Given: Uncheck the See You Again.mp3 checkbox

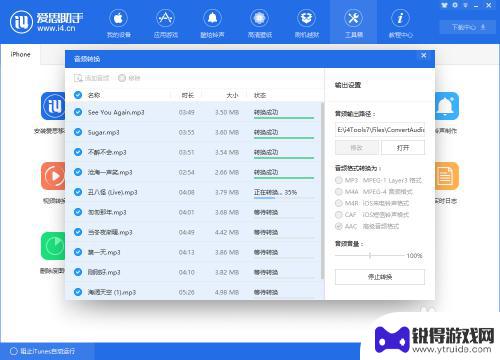Looking at the screenshot, I should point(78,112).
